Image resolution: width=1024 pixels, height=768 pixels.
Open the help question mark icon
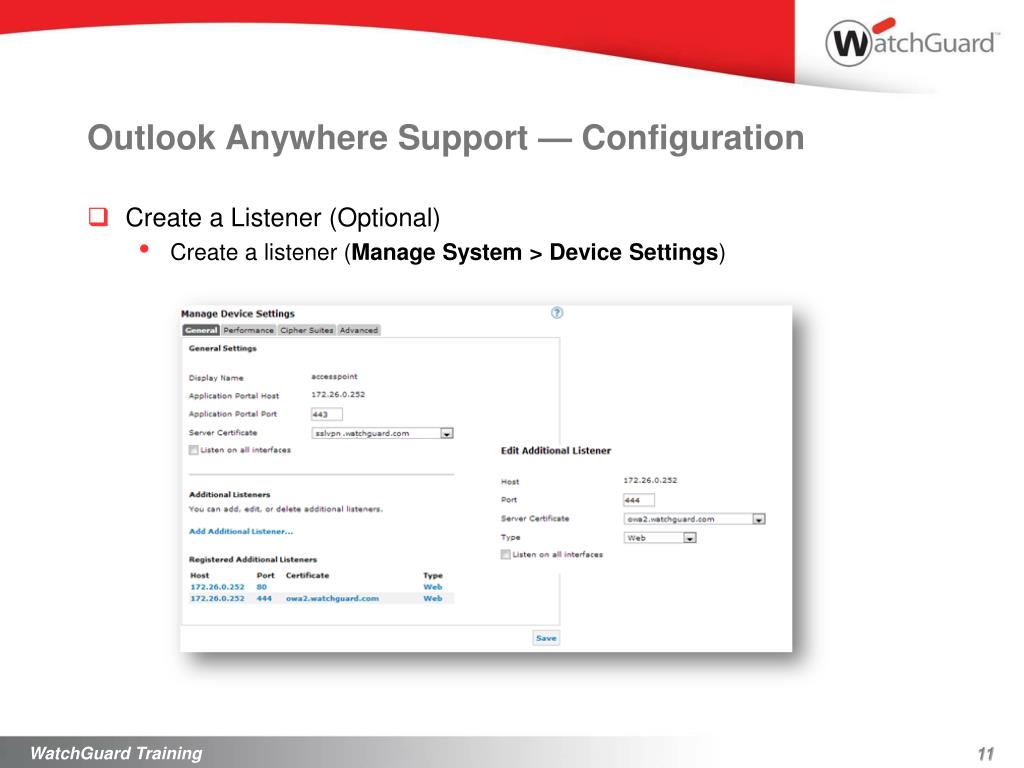click(x=556, y=313)
